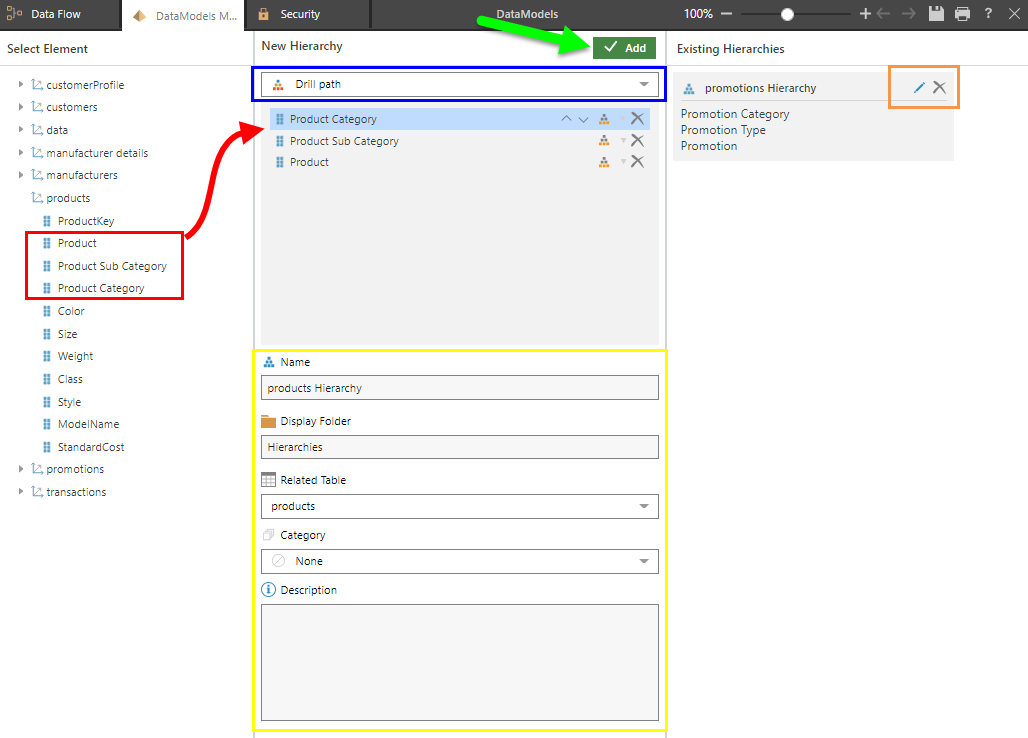Click the Add hierarchy button
The image size is (1028, 738).
pos(624,48)
